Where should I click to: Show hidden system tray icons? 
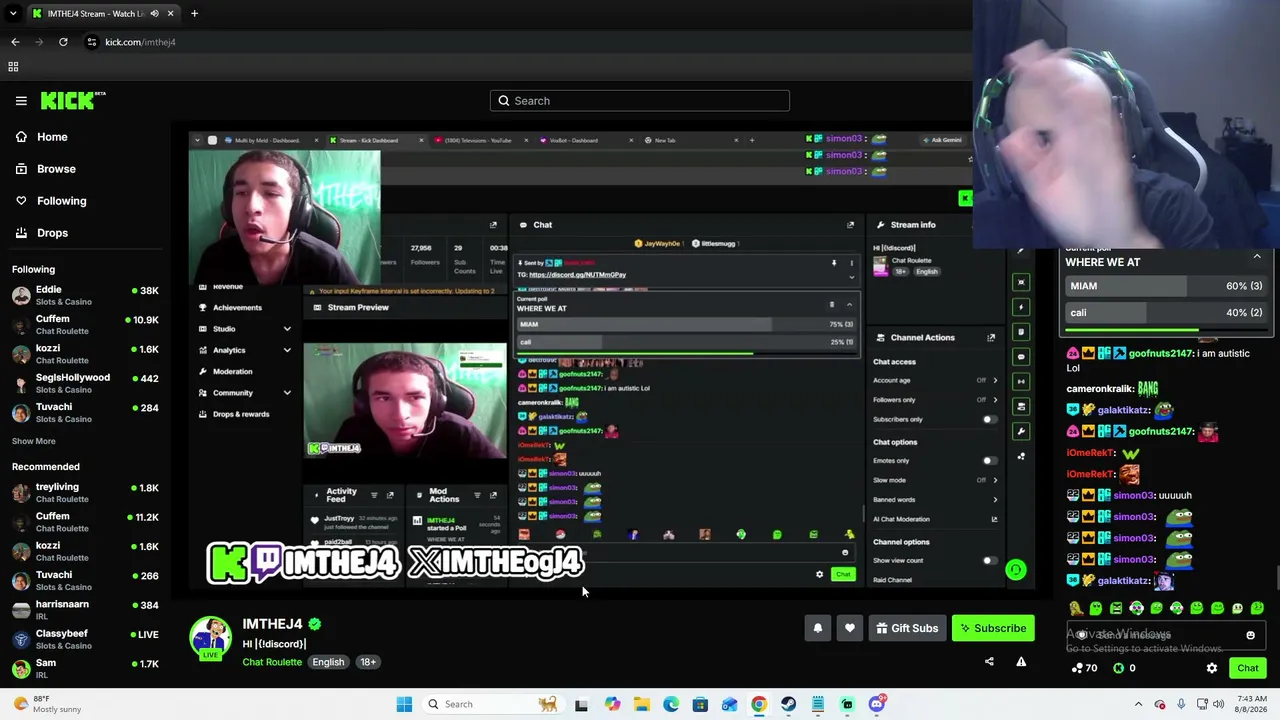coord(1138,704)
